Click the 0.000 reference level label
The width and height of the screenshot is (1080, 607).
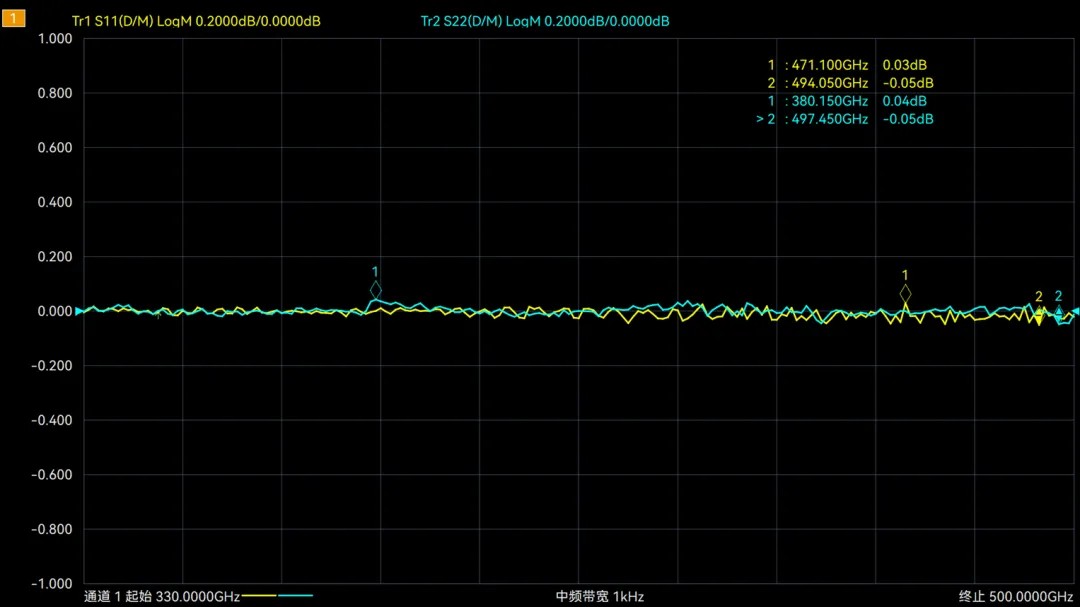(54, 311)
